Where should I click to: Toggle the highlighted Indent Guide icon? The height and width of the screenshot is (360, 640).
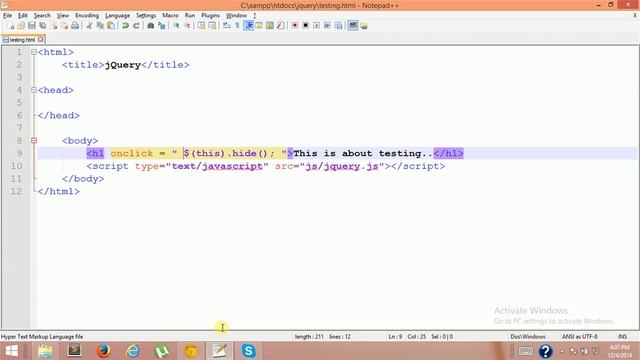[248, 26]
